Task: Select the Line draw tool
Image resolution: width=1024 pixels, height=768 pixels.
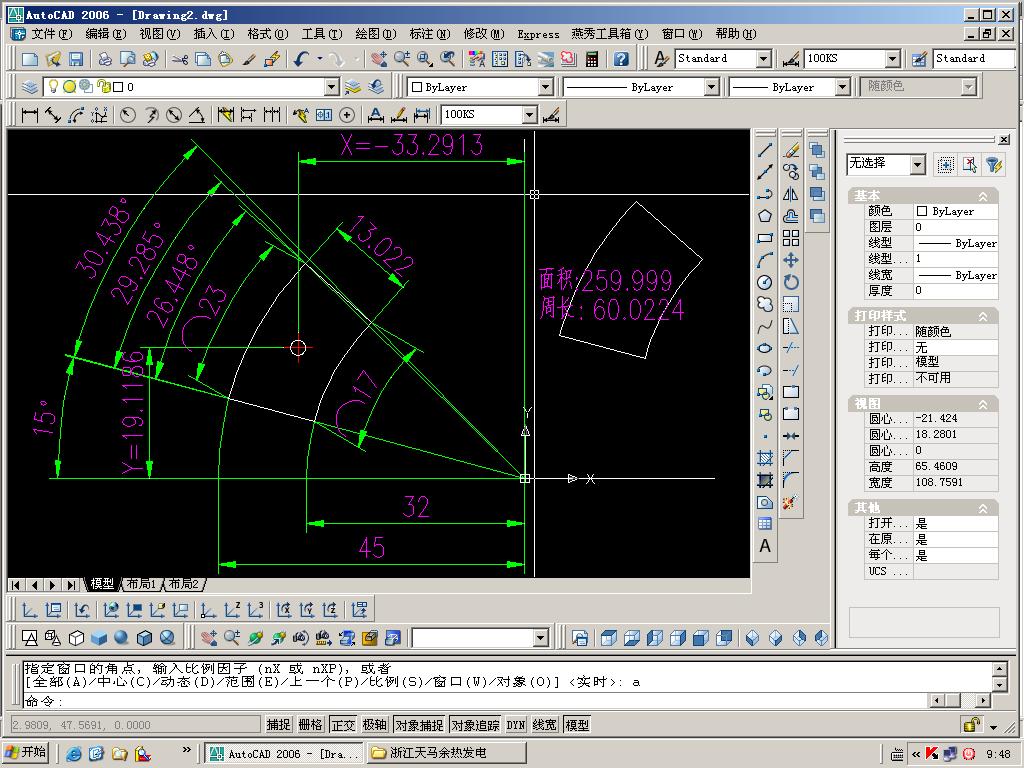Action: pyautogui.click(x=765, y=150)
